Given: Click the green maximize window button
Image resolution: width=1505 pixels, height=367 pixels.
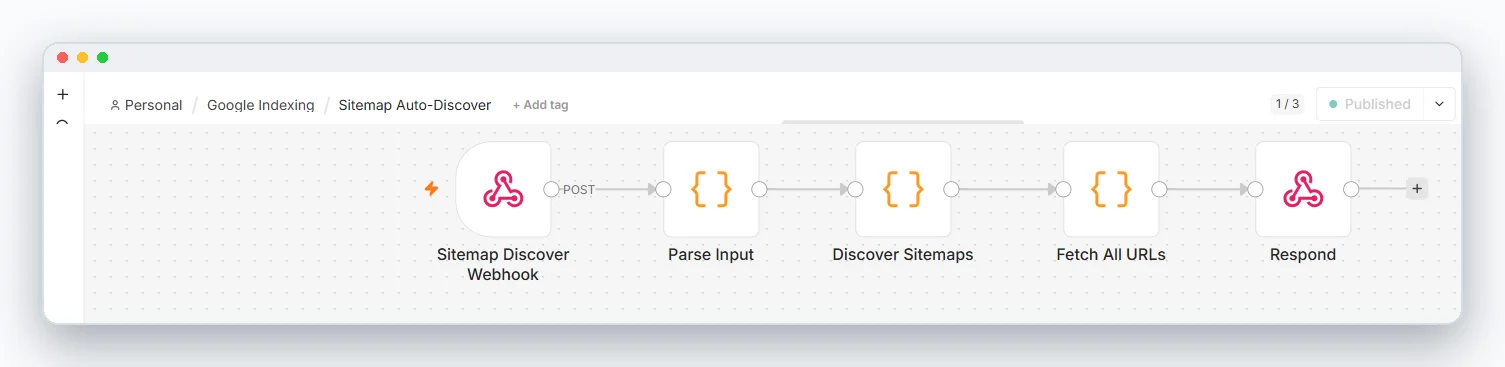Looking at the screenshot, I should (102, 58).
